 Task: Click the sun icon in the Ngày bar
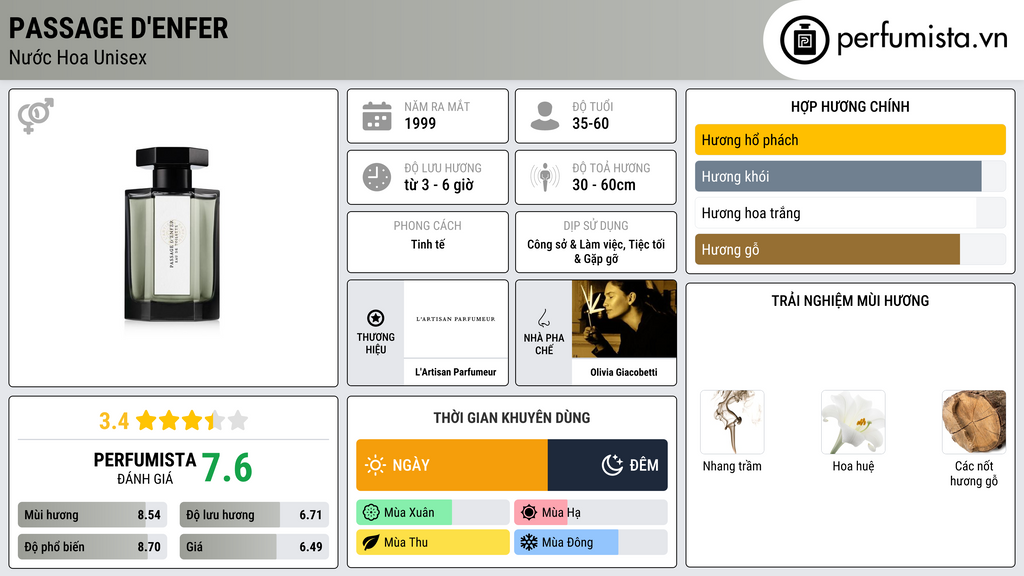[375, 465]
